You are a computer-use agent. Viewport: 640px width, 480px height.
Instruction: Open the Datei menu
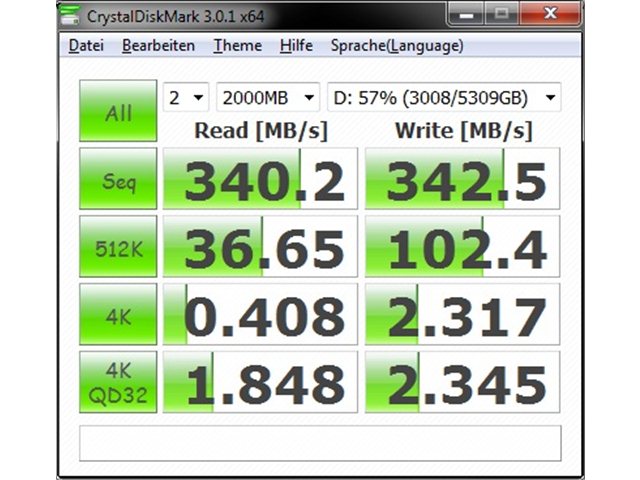pyautogui.click(x=86, y=45)
